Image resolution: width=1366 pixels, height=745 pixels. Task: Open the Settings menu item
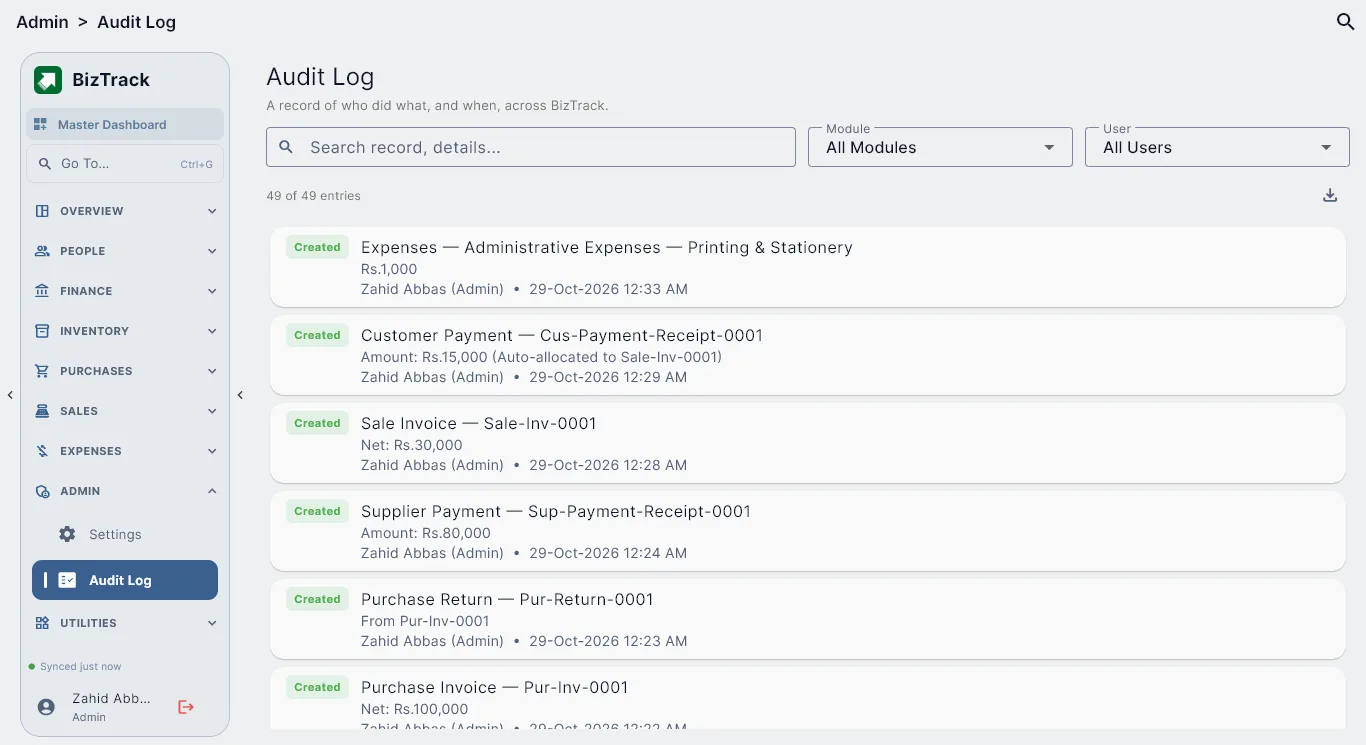point(125,534)
